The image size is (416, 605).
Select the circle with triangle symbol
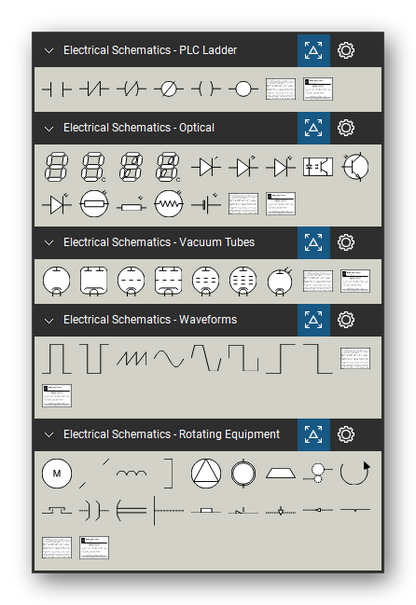click(x=206, y=473)
